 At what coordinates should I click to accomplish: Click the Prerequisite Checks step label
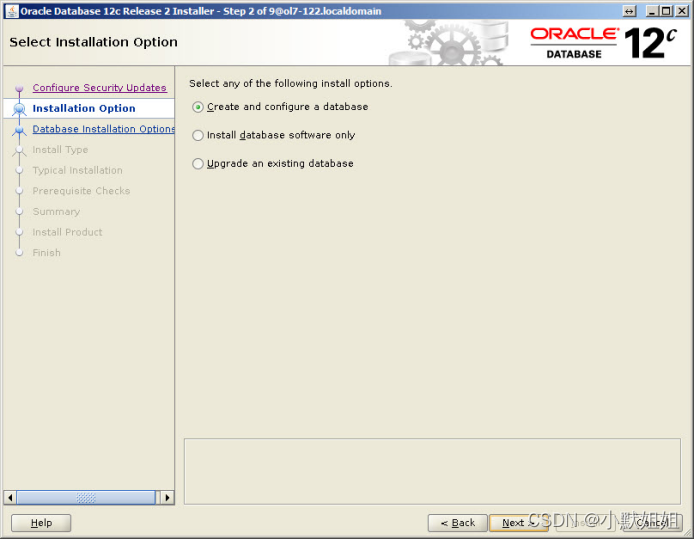[x=81, y=191]
